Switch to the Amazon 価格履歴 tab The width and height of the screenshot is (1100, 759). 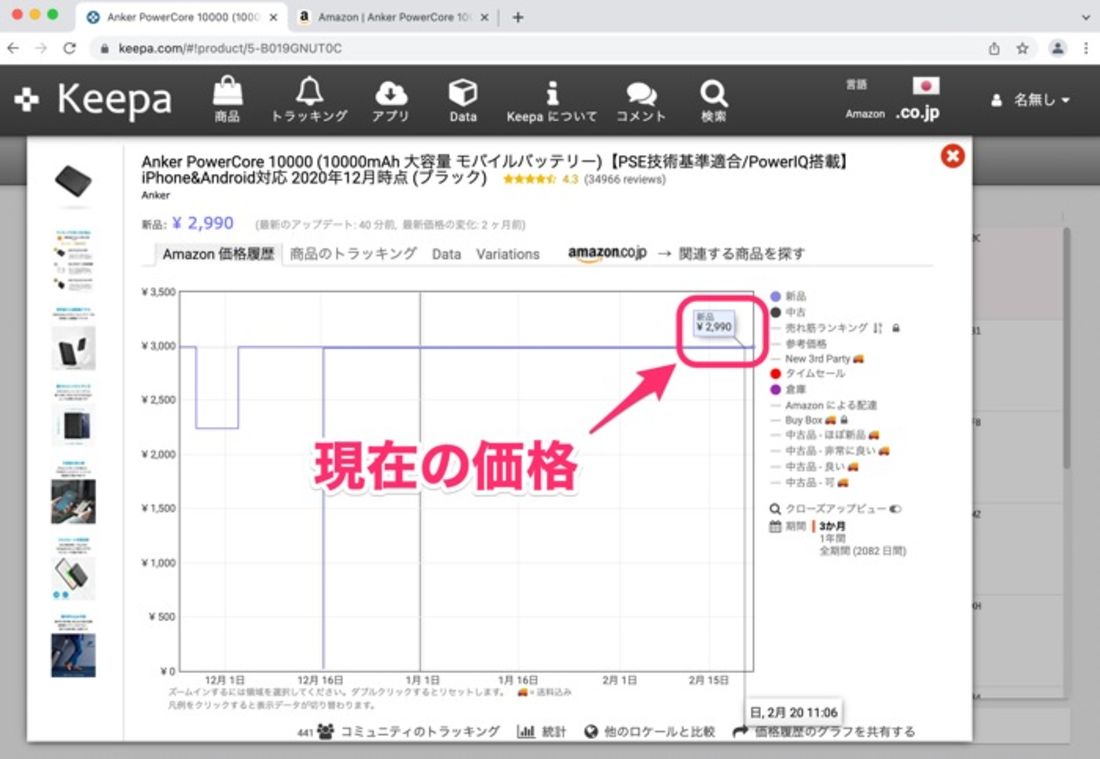tap(218, 254)
